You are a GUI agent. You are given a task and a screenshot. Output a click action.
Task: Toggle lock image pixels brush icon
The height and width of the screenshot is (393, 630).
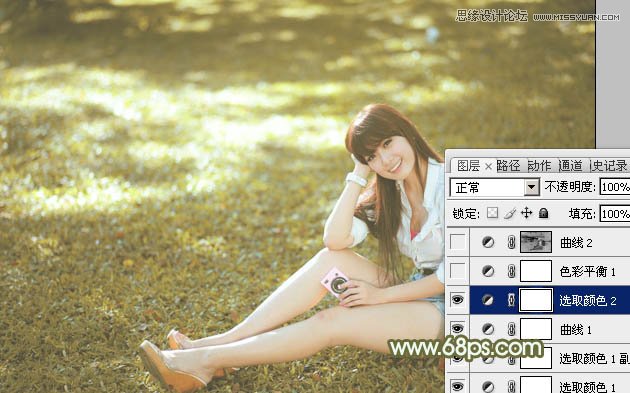point(509,213)
